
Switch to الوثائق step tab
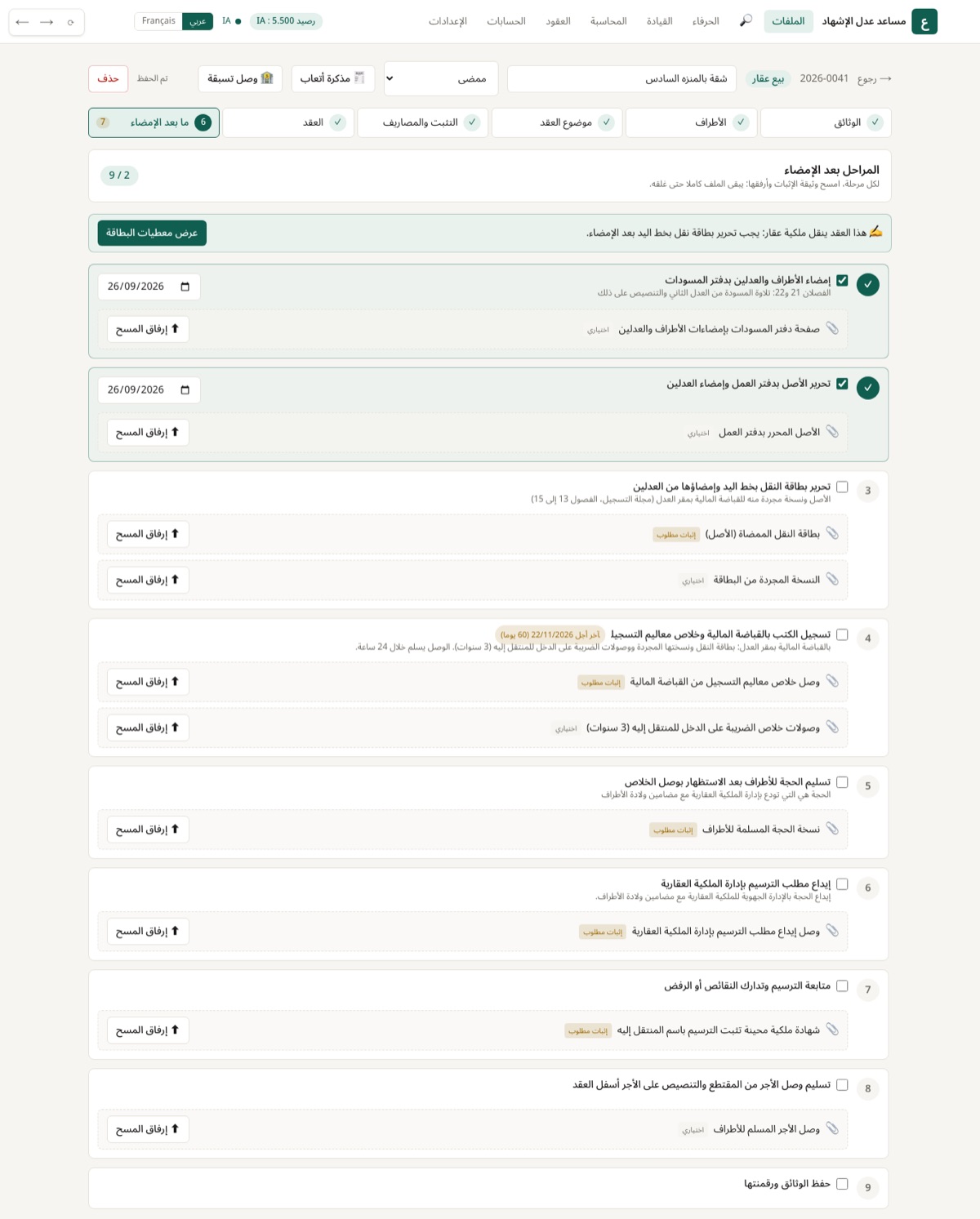click(826, 122)
